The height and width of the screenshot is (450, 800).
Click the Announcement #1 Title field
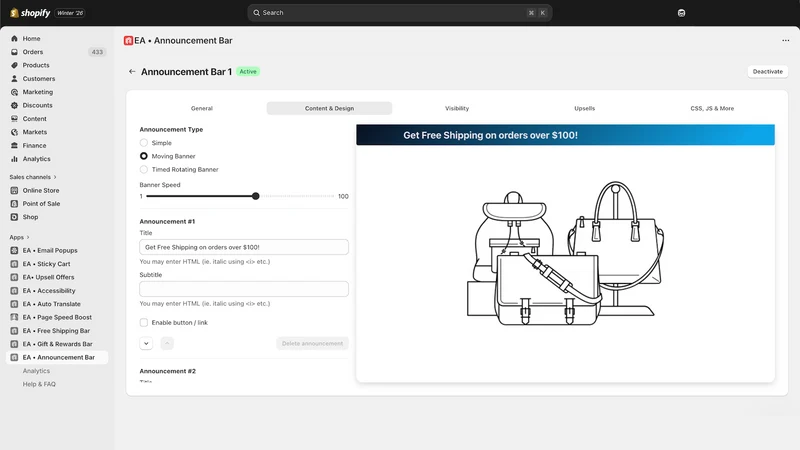tap(244, 247)
